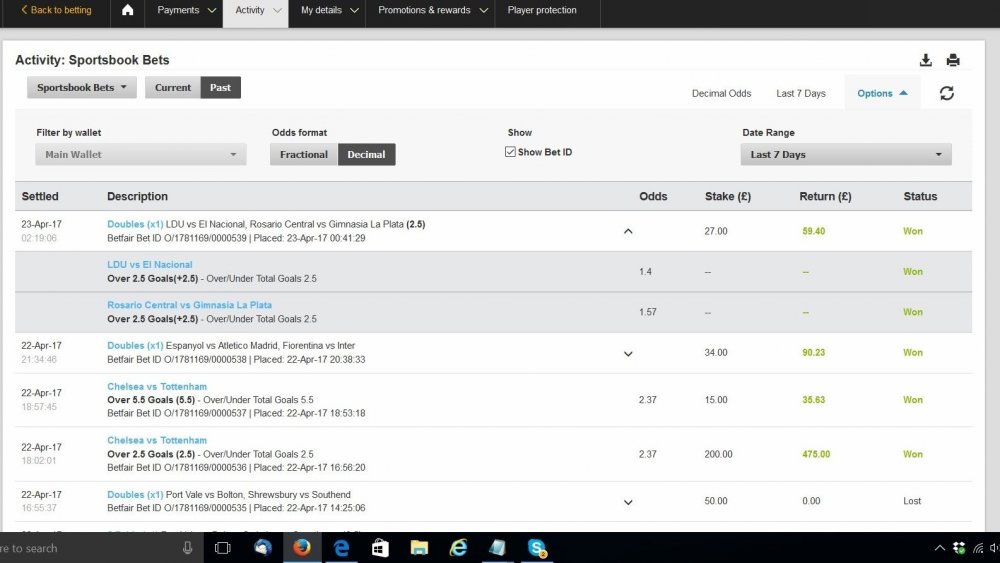Open Chelsea vs Tottenham Over 5.5 Goals link
Screen dimensions: 1000x563
[157, 386]
